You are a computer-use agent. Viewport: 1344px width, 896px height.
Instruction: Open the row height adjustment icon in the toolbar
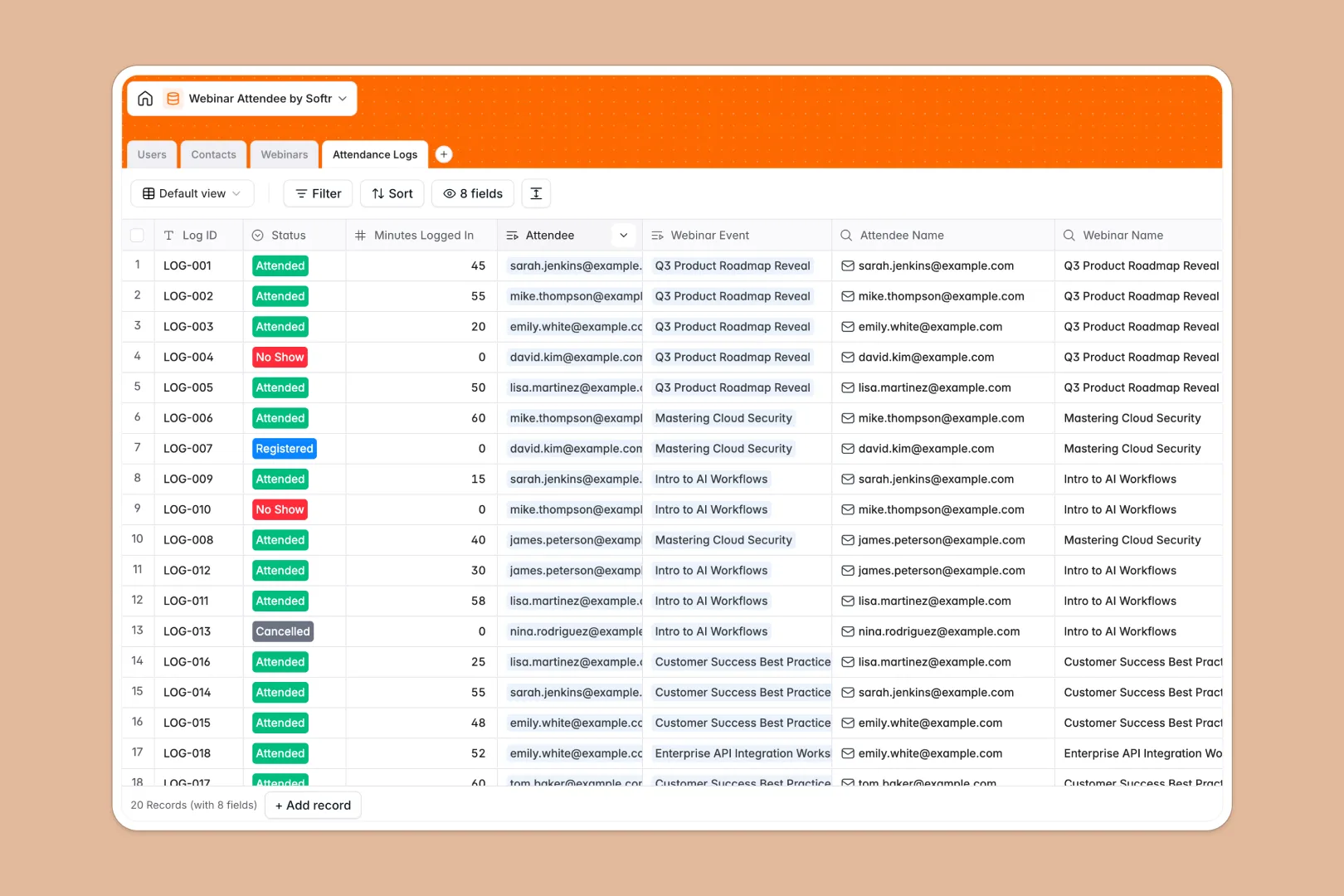[x=536, y=193]
